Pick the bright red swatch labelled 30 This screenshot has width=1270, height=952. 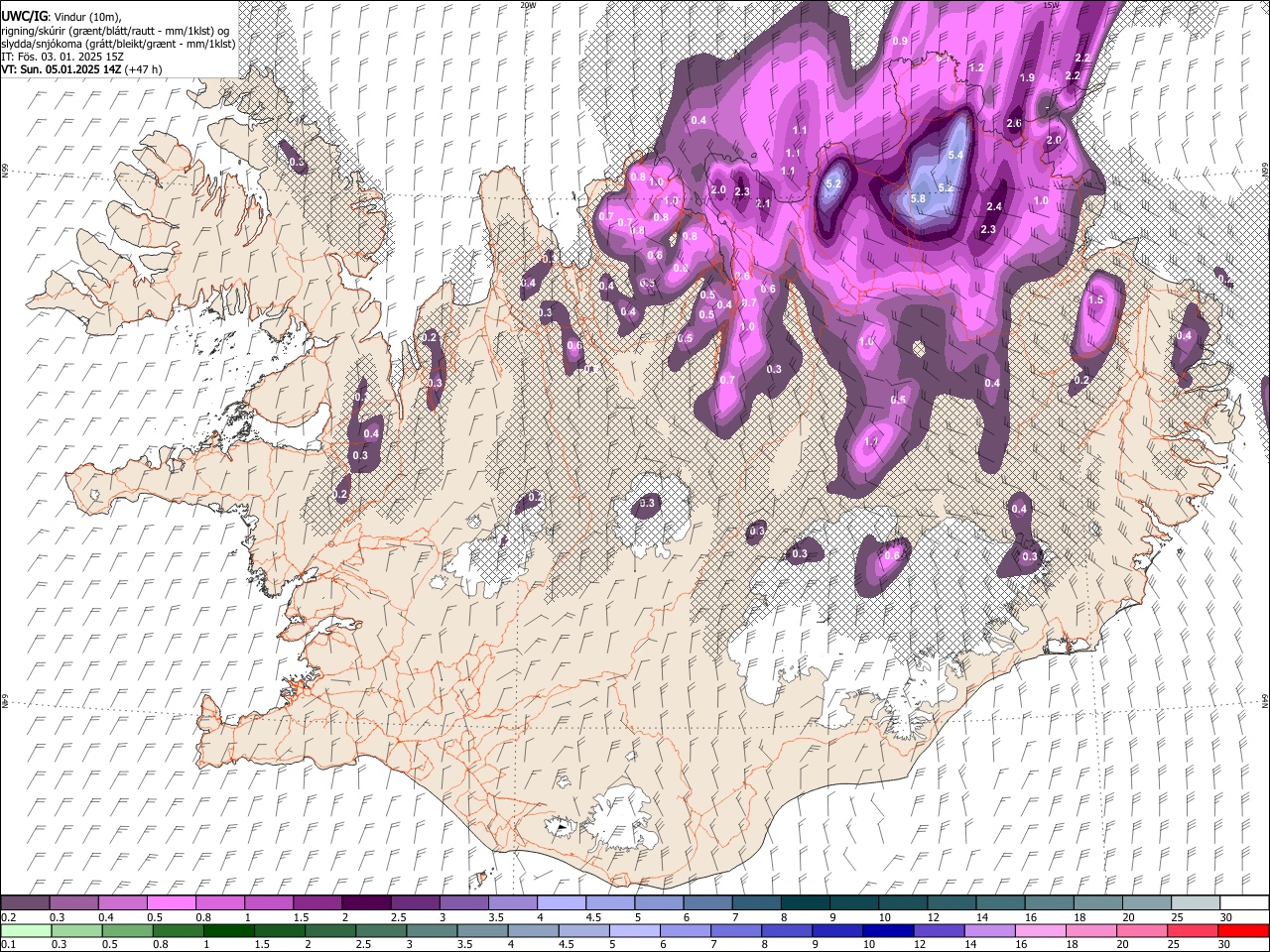point(1243,930)
